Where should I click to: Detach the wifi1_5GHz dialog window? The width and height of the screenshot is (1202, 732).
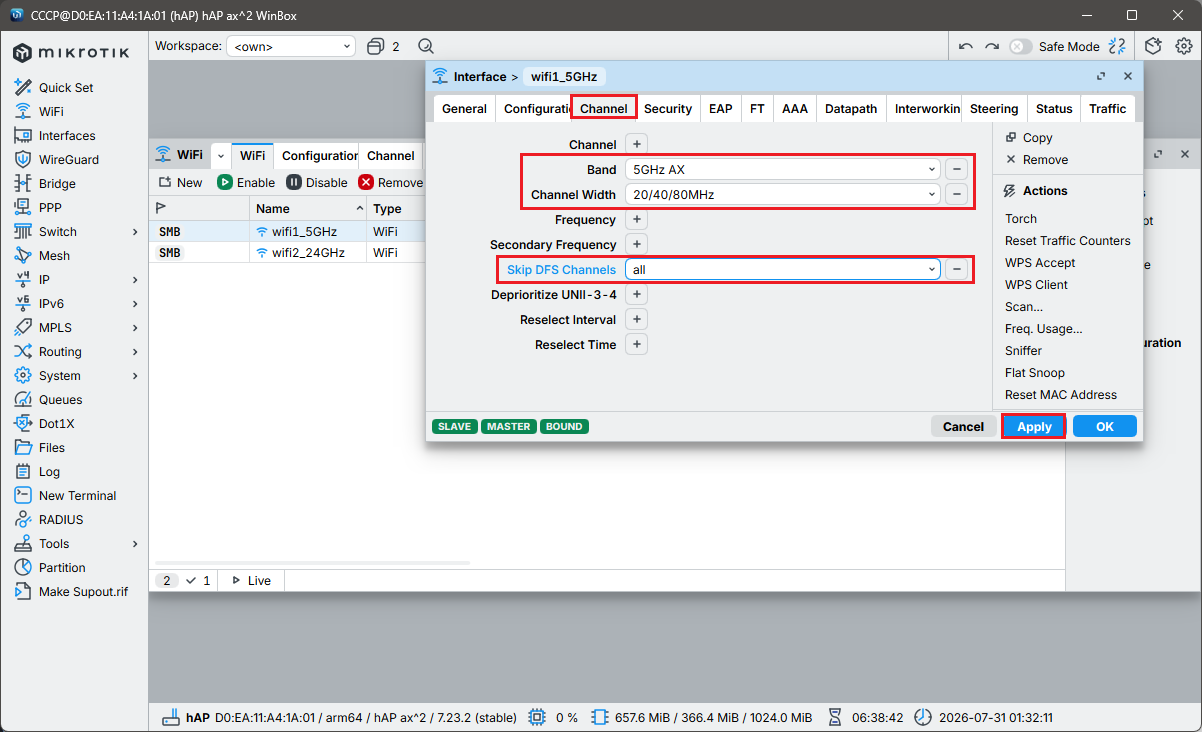[x=1101, y=76]
